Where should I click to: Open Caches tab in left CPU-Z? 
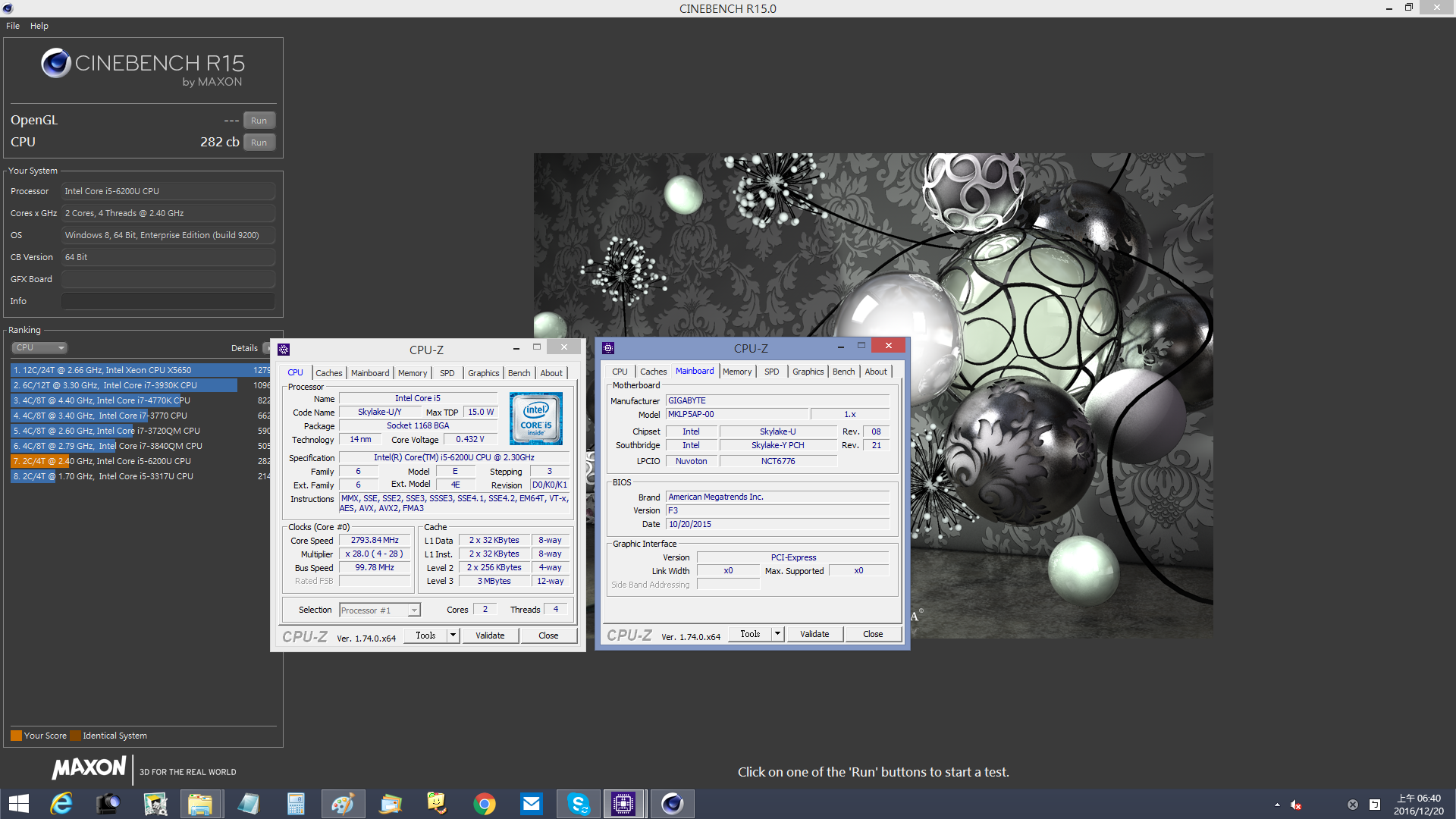(x=329, y=373)
